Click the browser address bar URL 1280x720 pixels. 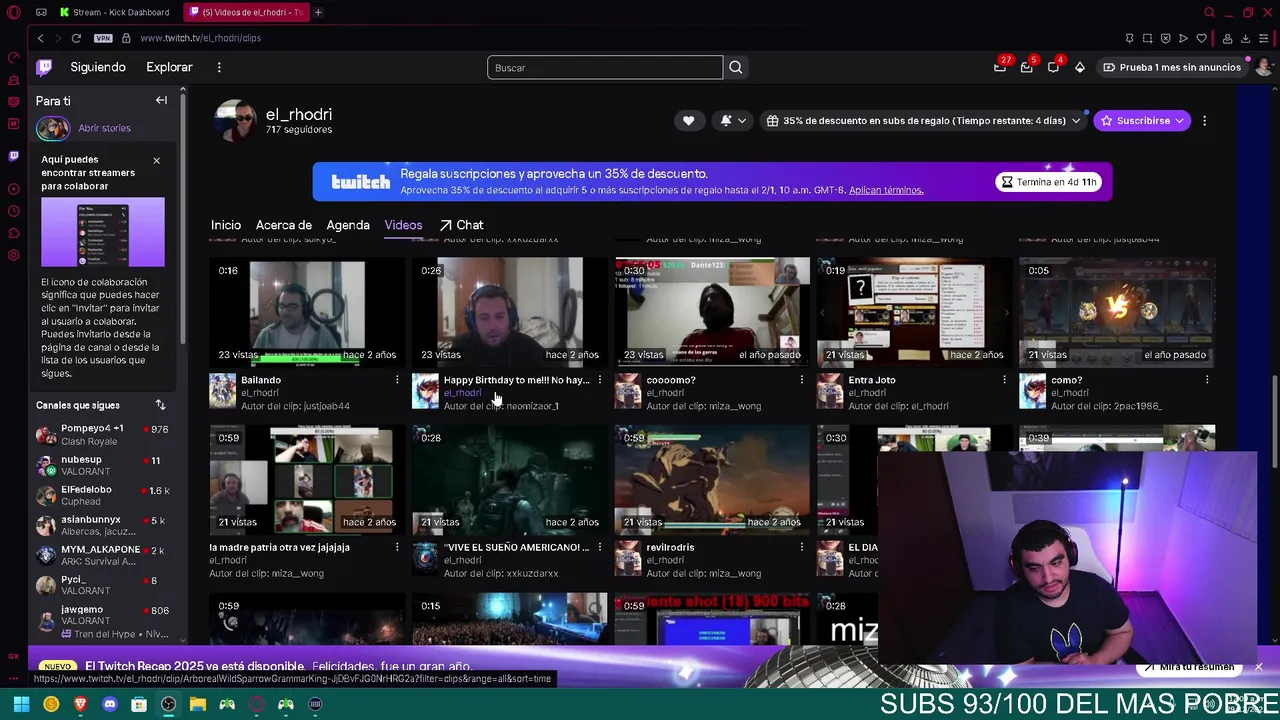tap(201, 38)
